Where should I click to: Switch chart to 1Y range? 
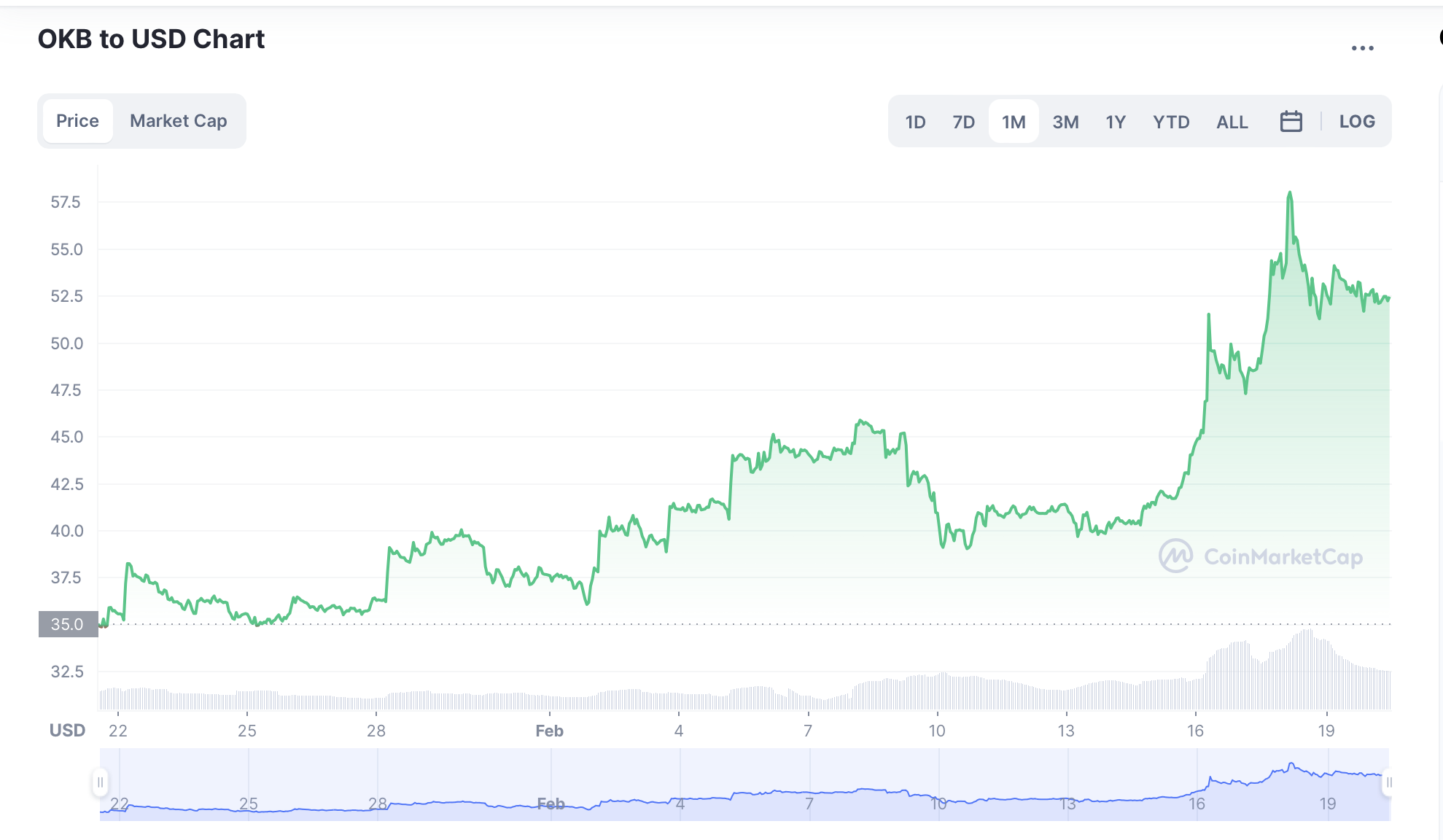coord(1116,122)
